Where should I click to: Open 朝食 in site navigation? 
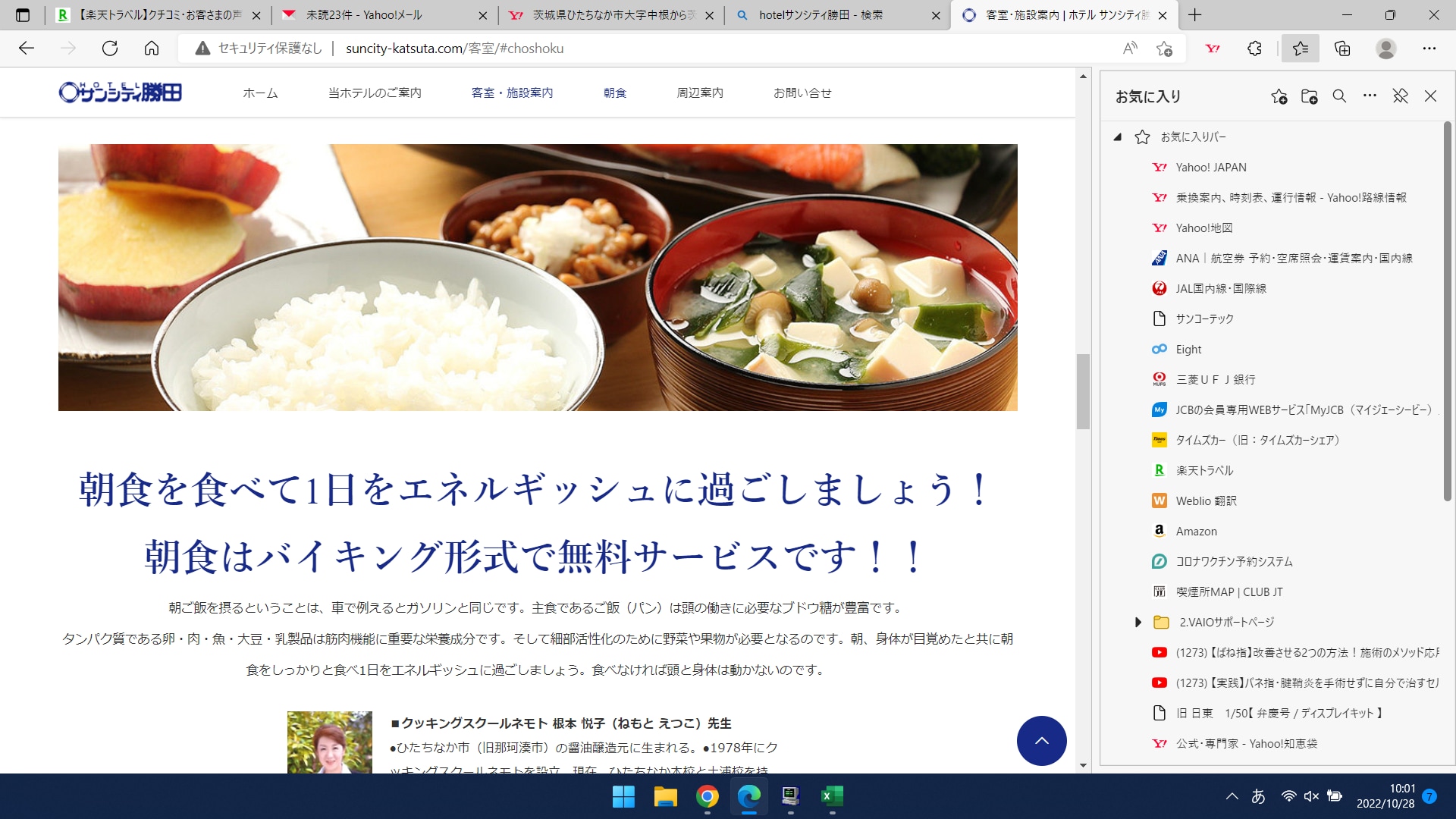[x=615, y=93]
